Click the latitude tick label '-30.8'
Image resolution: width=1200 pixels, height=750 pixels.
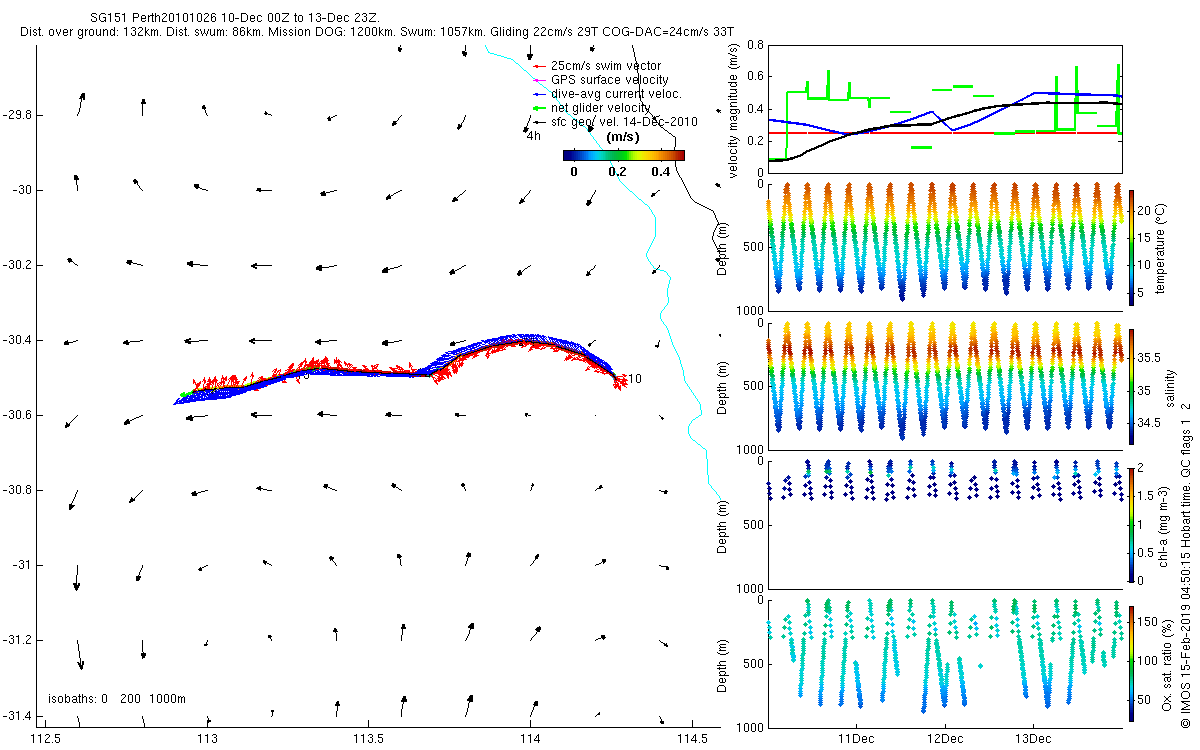pyautogui.click(x=17, y=490)
